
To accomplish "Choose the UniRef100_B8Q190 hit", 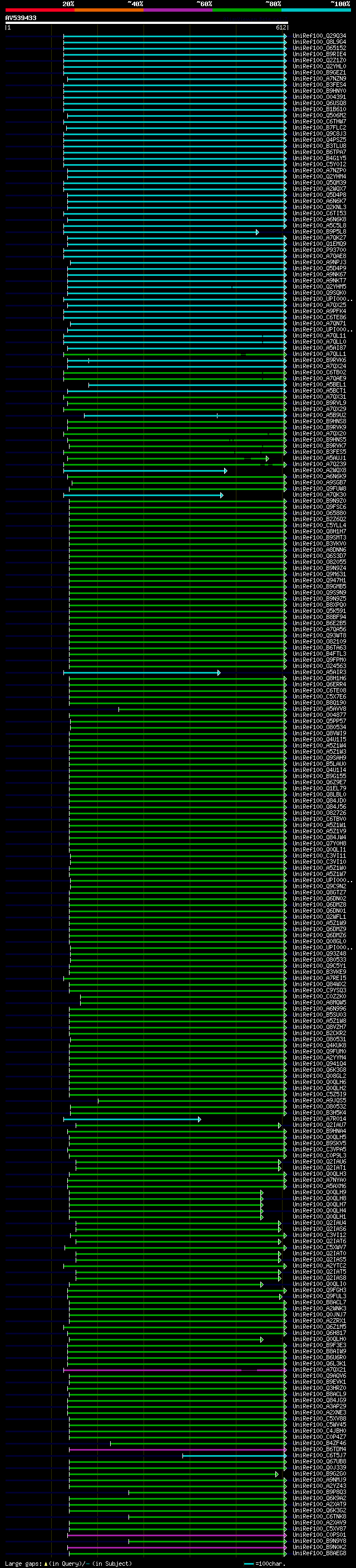I will [319, 703].
